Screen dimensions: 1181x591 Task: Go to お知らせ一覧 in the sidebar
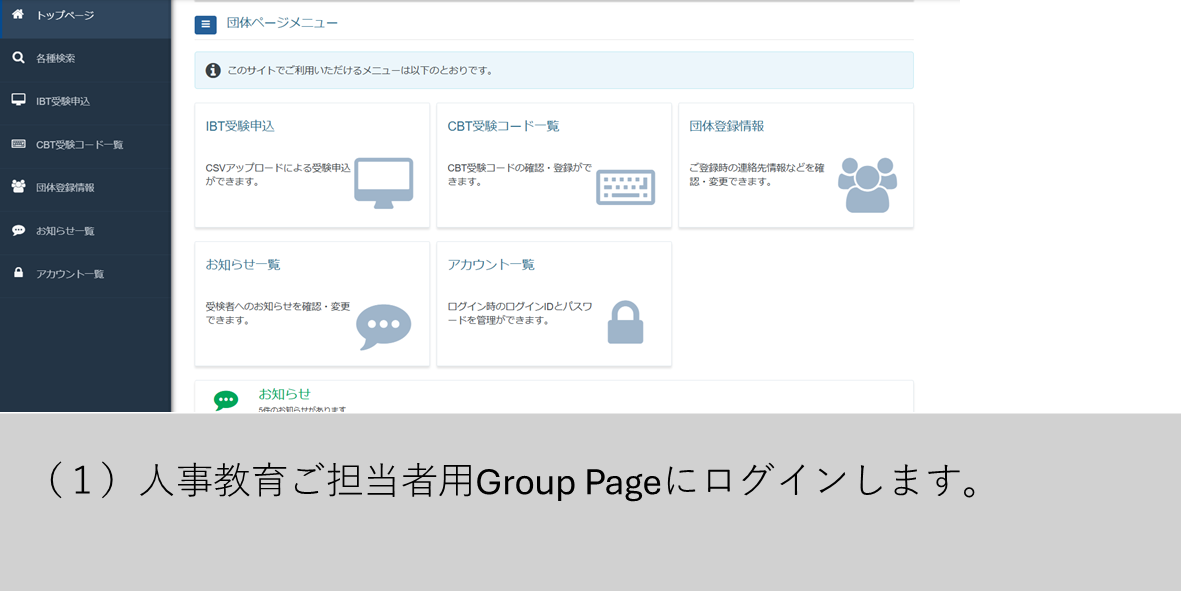tap(85, 231)
